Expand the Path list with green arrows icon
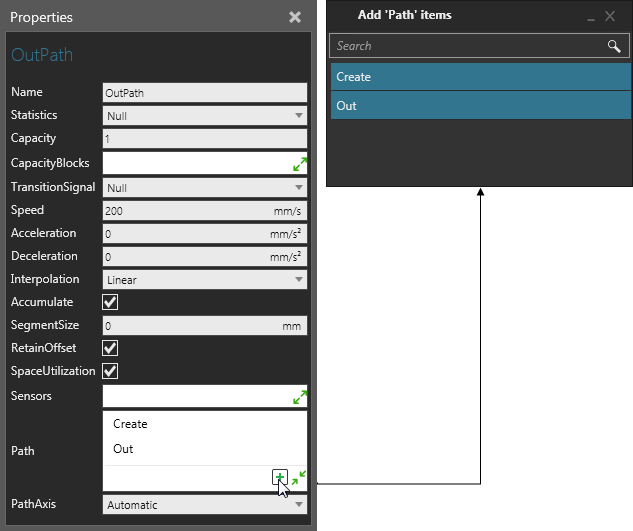 pyautogui.click(x=299, y=478)
